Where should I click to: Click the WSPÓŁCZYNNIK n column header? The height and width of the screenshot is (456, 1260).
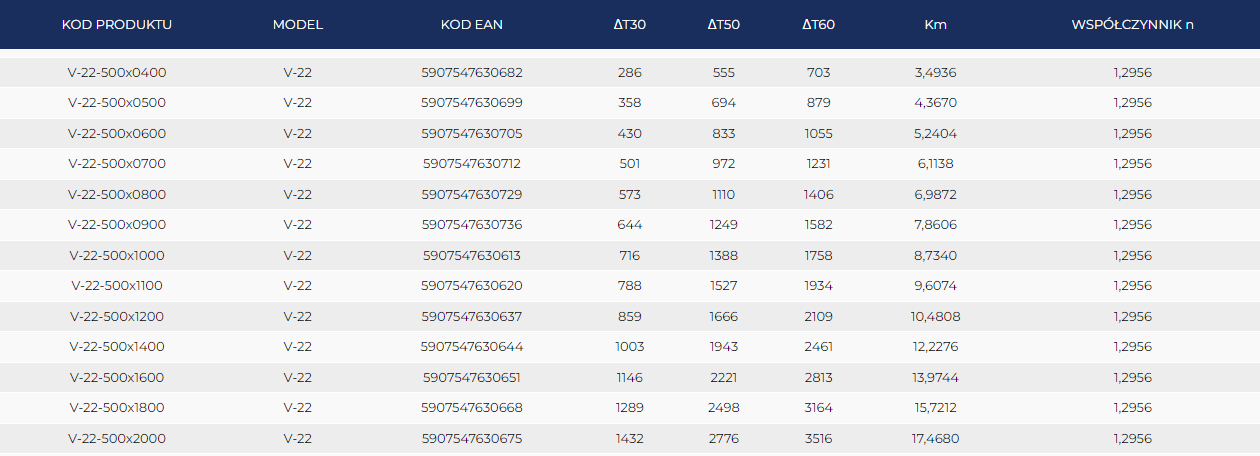click(1132, 24)
